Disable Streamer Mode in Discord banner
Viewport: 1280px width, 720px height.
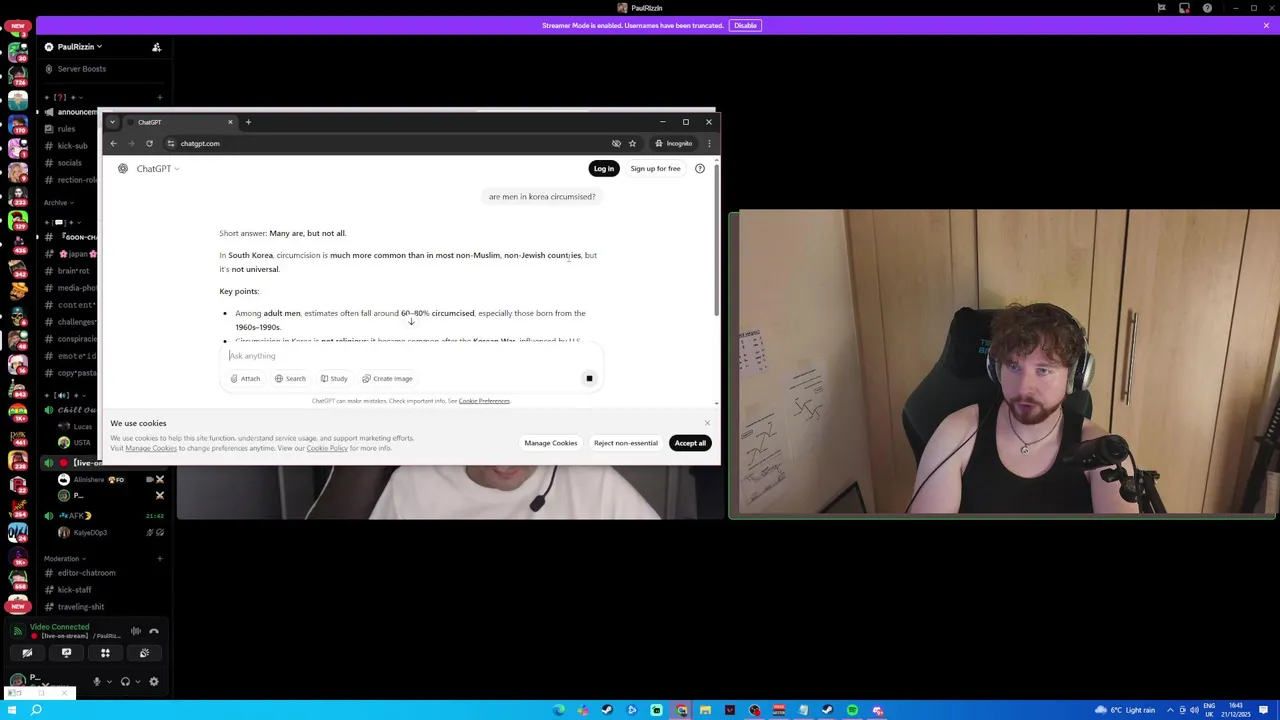click(x=745, y=25)
